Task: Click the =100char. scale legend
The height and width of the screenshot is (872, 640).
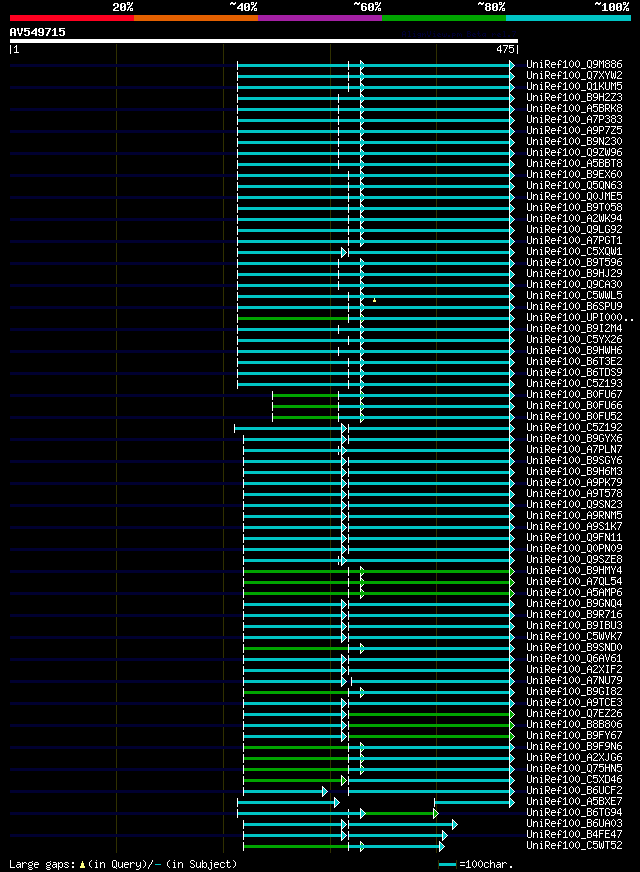Action: click(476, 865)
